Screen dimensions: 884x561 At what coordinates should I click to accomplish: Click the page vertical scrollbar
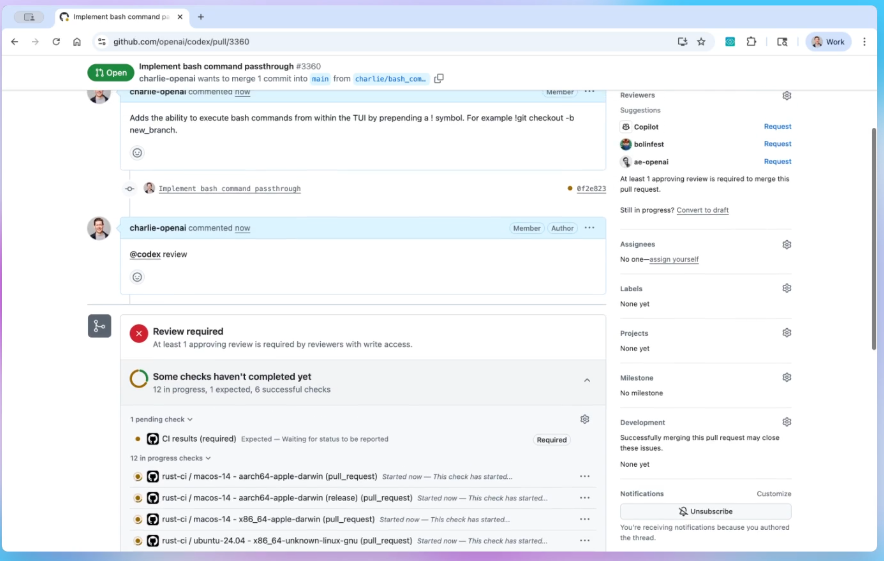[873, 238]
